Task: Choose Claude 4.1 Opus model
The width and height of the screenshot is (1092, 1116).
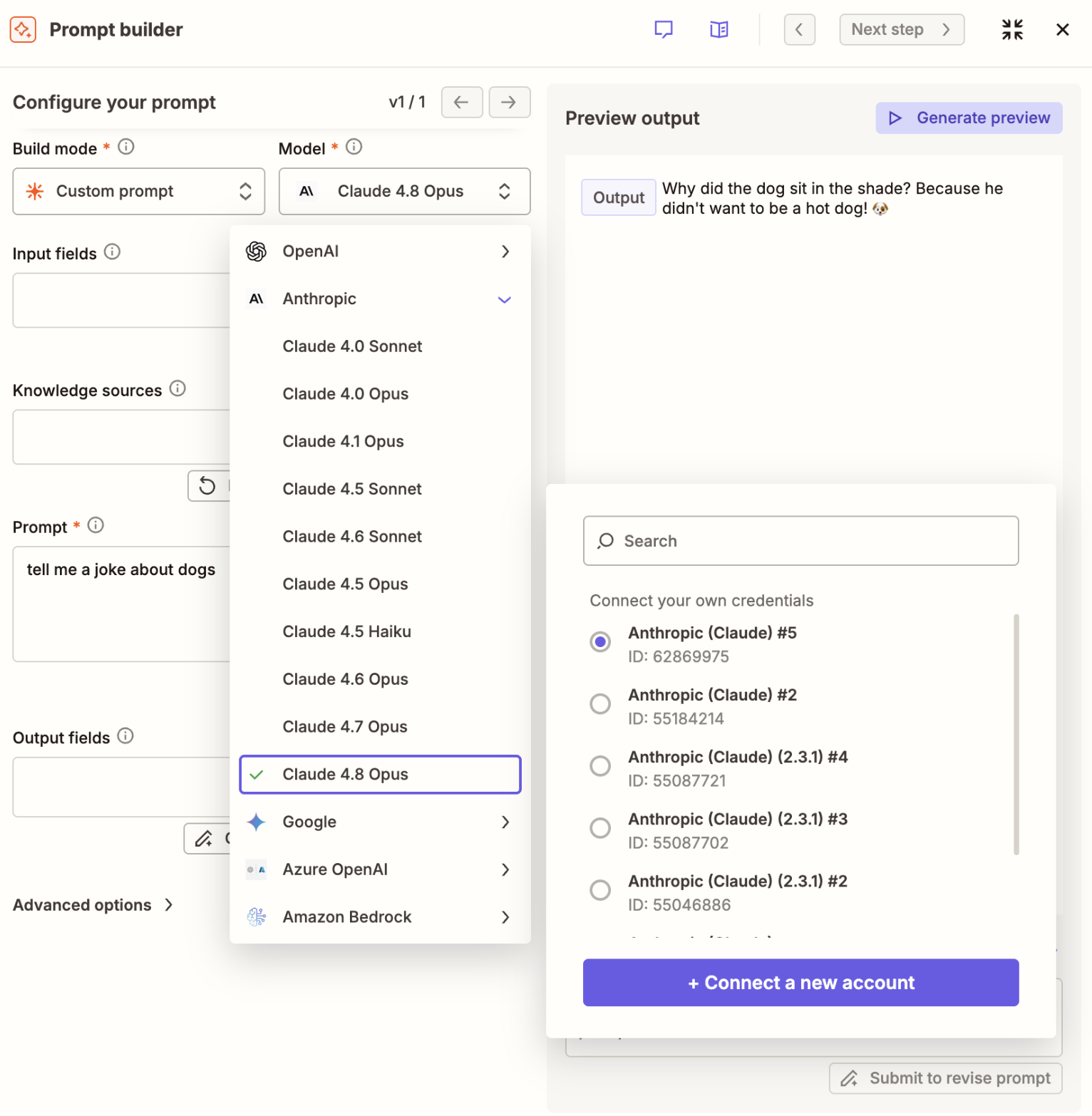Action: click(380, 442)
